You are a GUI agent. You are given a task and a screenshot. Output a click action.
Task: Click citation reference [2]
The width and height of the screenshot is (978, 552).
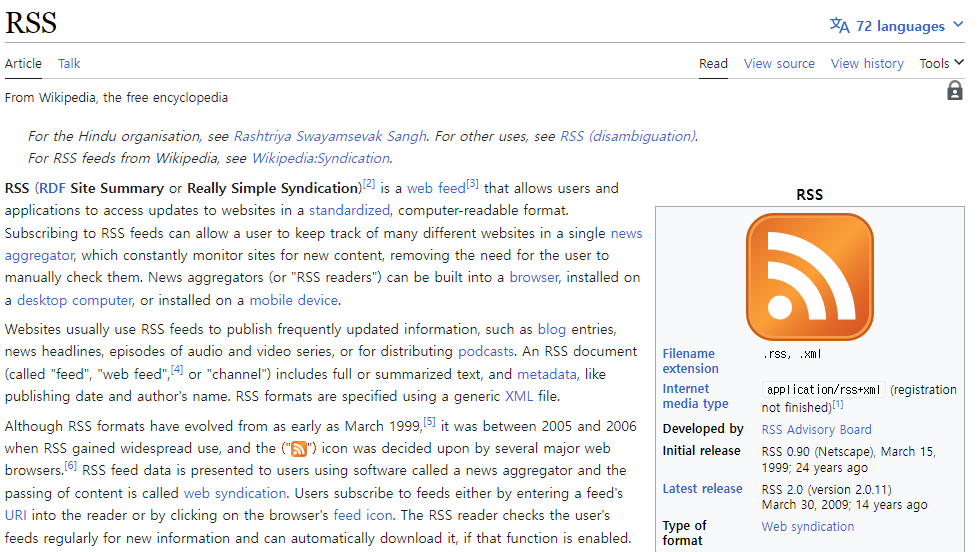tap(369, 183)
